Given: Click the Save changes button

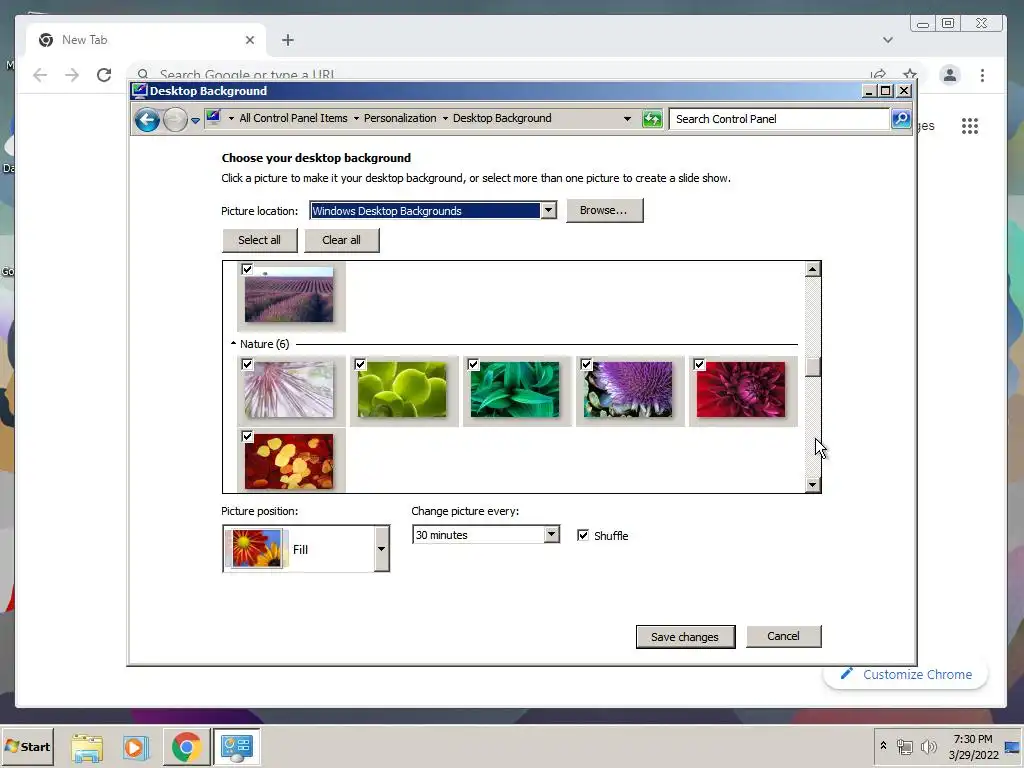Looking at the screenshot, I should [x=685, y=637].
